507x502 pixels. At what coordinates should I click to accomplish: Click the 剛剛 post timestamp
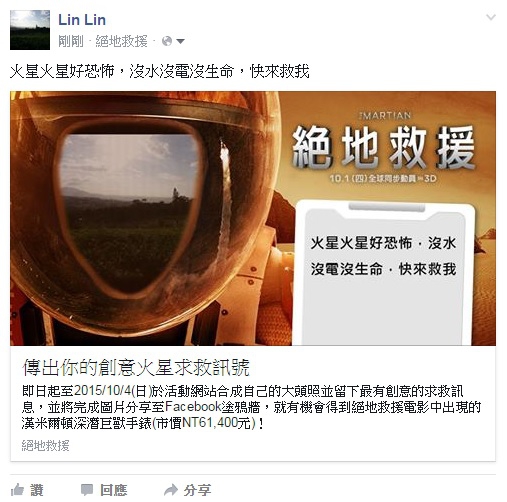pyautogui.click(x=71, y=41)
